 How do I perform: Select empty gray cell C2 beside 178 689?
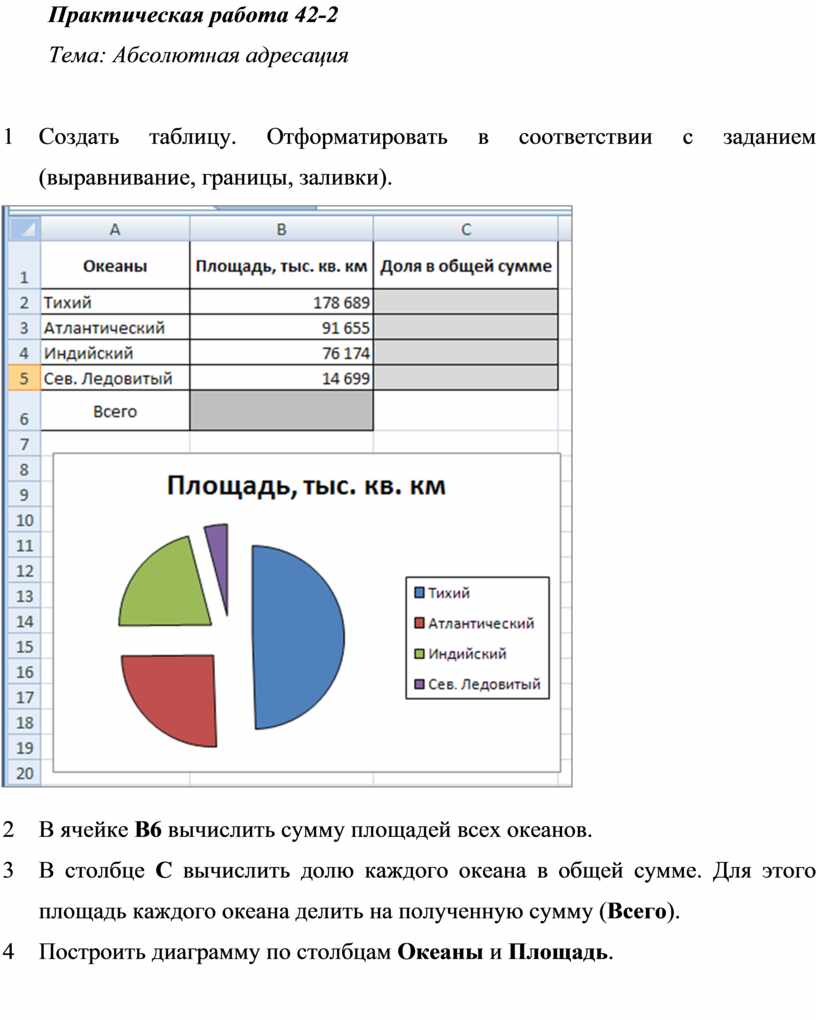466,302
